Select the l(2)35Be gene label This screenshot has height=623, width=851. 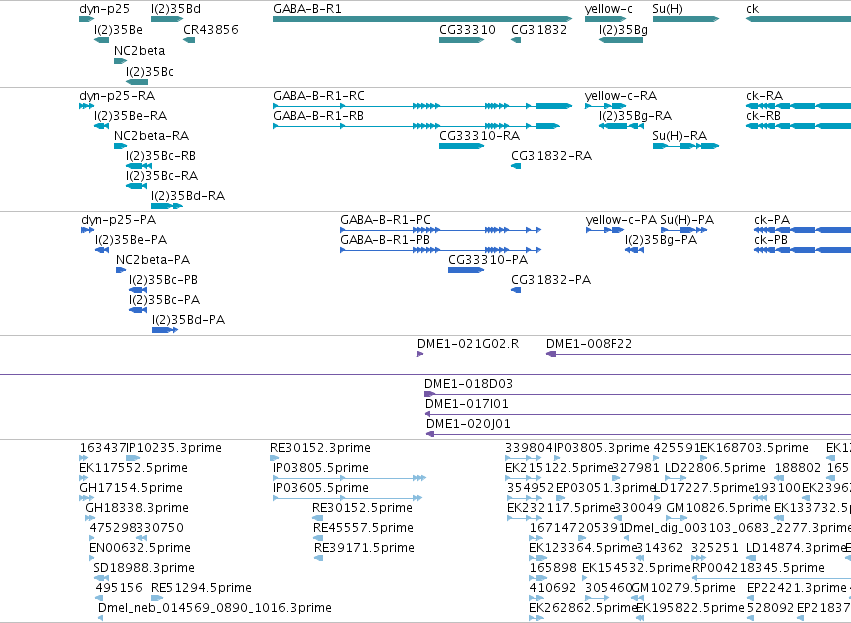click(x=118, y=29)
